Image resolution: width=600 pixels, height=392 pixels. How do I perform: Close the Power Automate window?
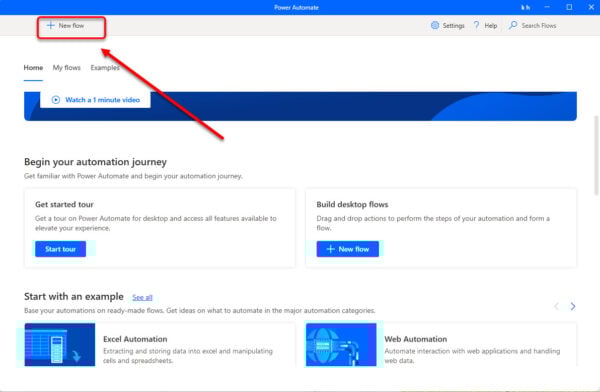pos(591,7)
